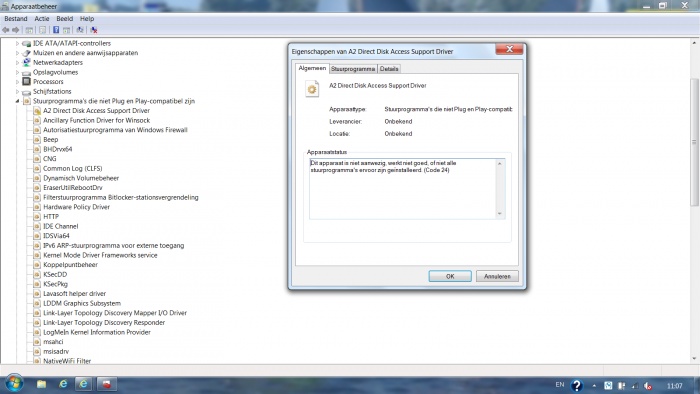This screenshot has height=394, width=700.
Task: Select LDDM Graphics Subsystem entry
Action: (82, 303)
